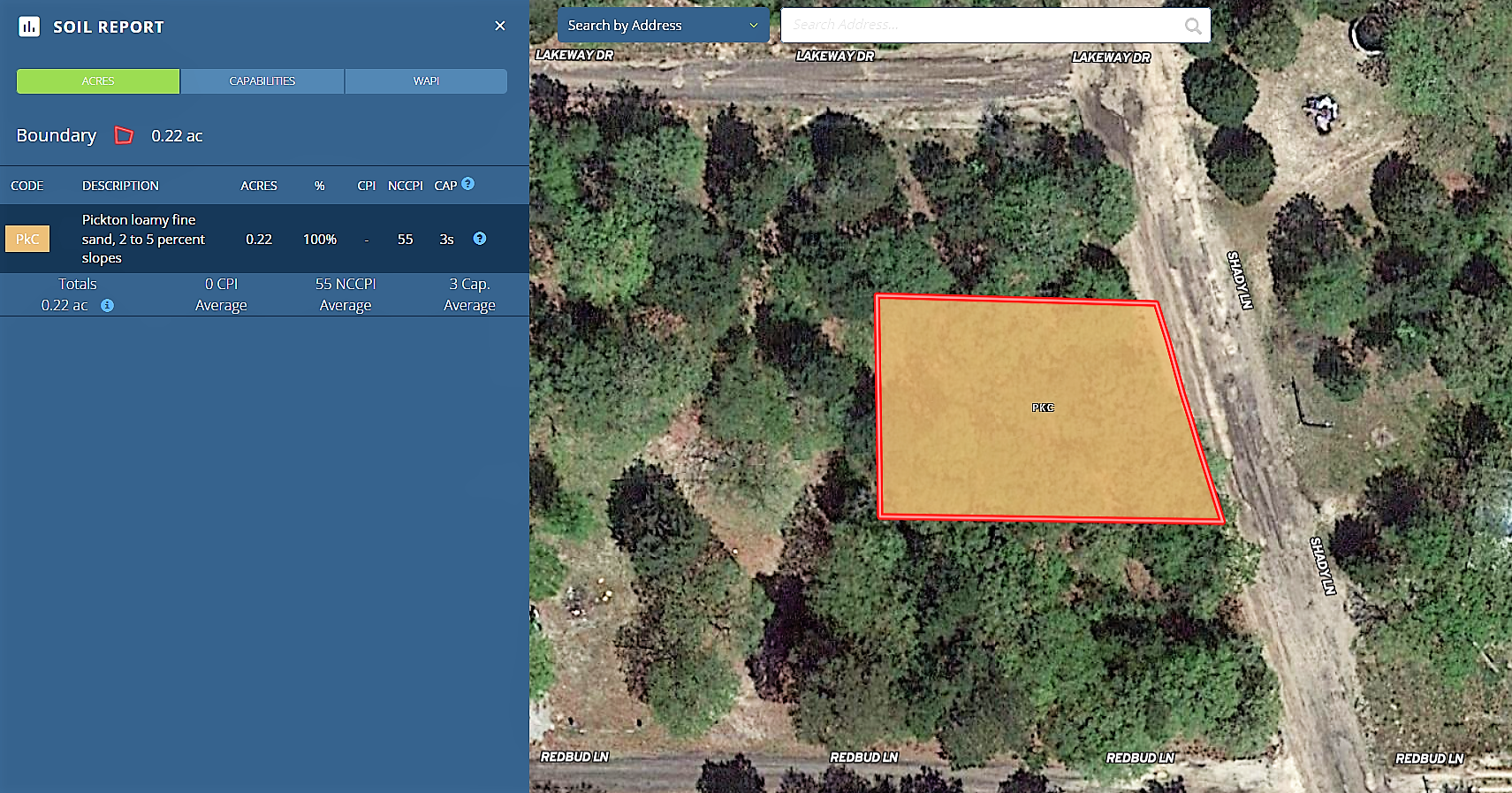Select the WAPI tab
1512x793 pixels.
click(x=426, y=80)
